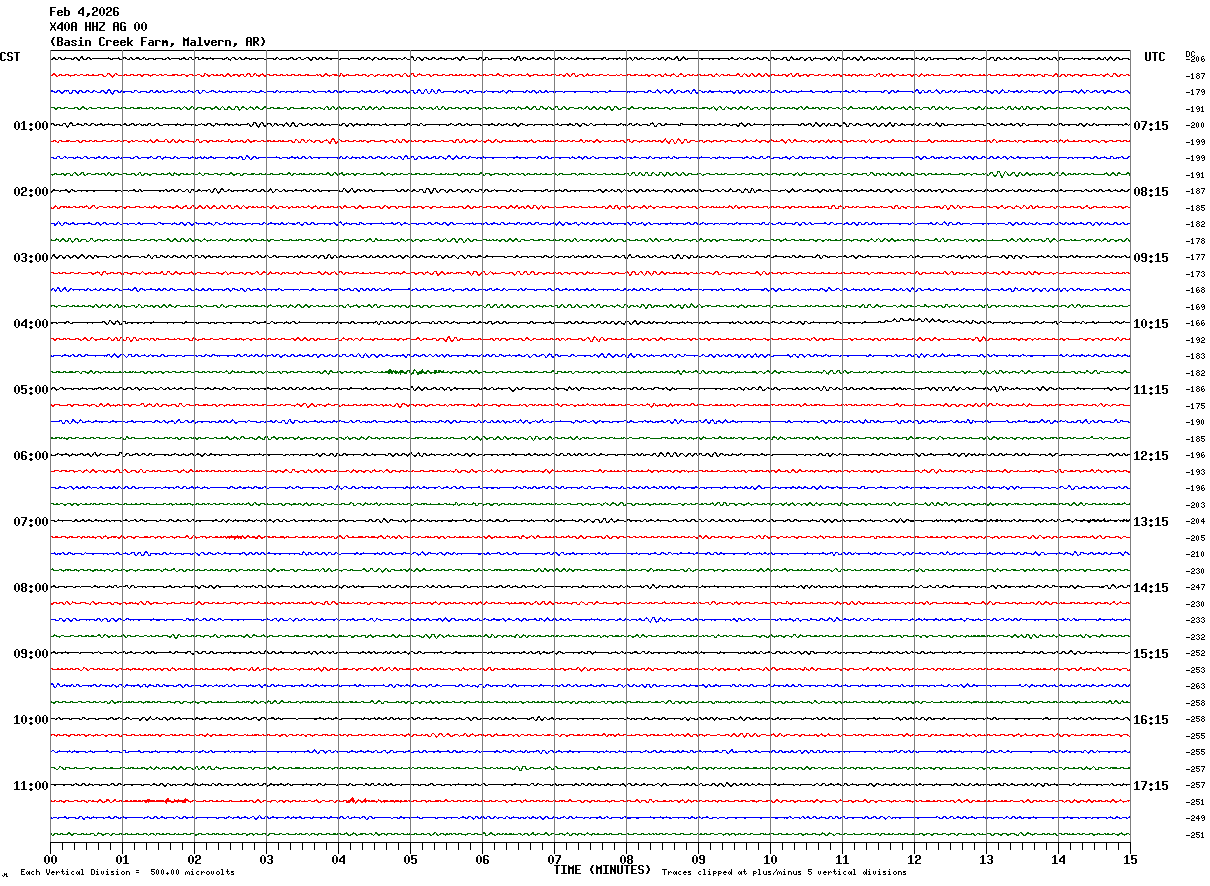The image size is (1210, 886).
Task: Click the 07:15 UTC time label
Action: (1151, 126)
